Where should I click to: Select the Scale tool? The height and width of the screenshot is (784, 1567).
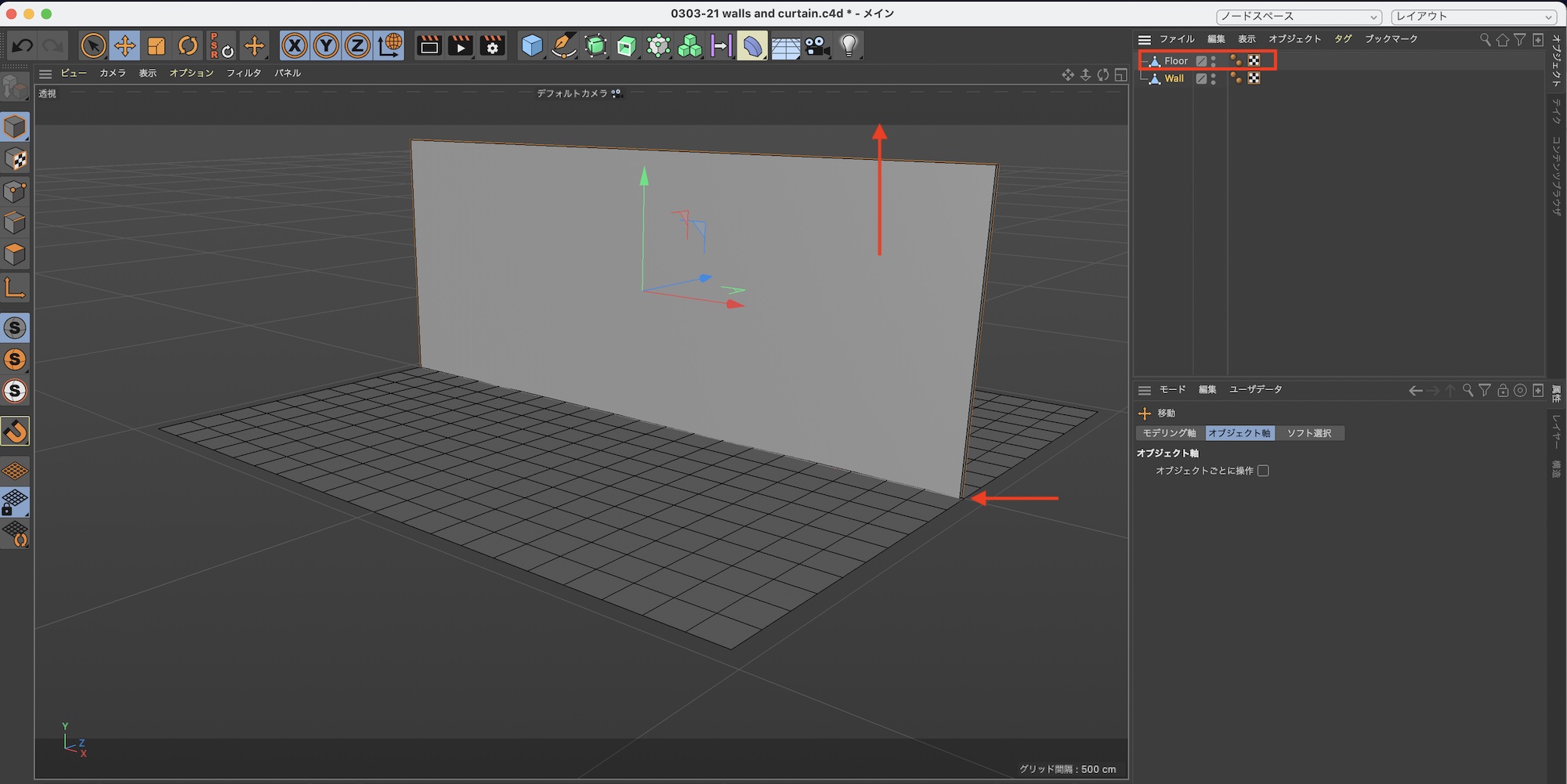coord(157,46)
